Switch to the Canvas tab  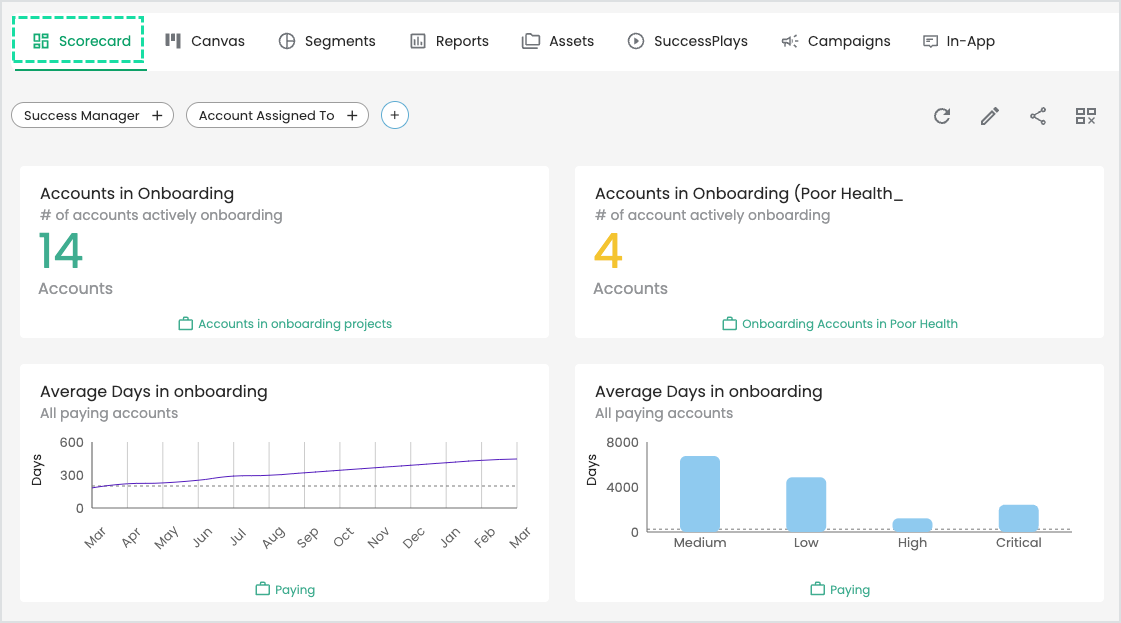point(205,41)
